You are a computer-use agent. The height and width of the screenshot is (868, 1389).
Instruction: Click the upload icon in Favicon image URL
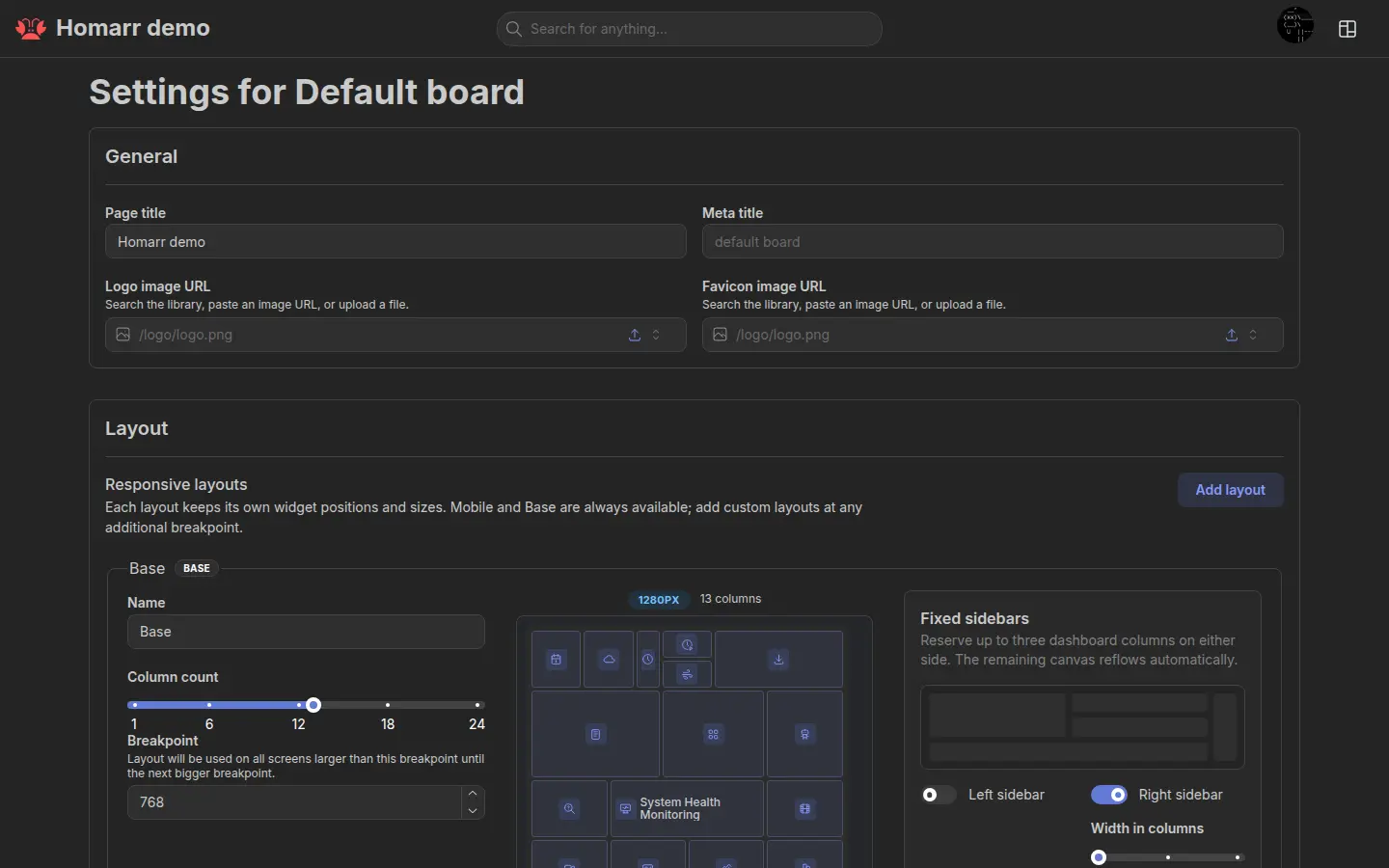1232,335
